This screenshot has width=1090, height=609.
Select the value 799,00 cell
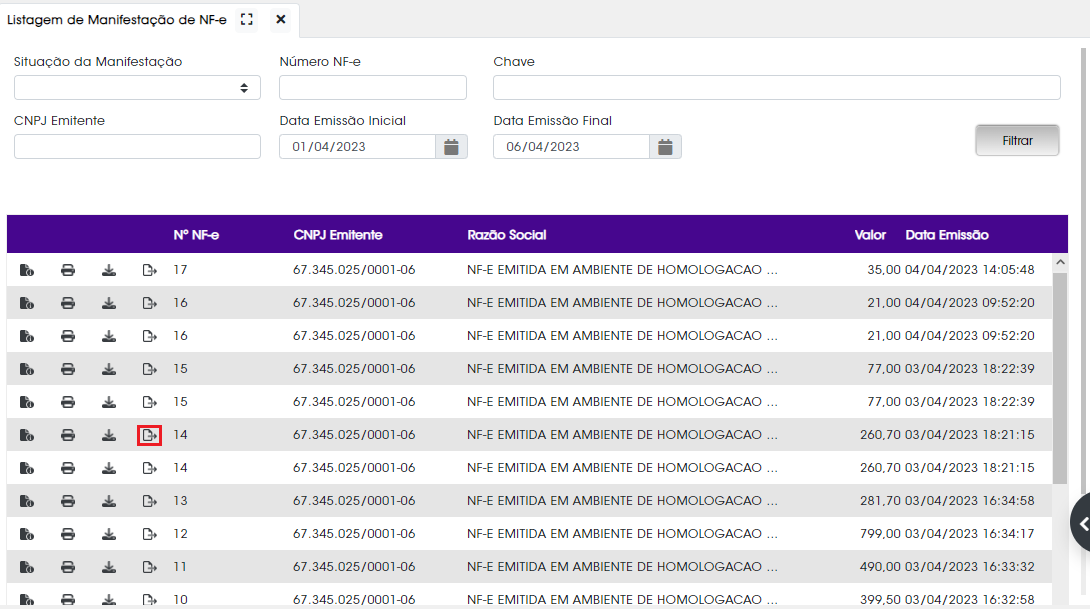880,534
